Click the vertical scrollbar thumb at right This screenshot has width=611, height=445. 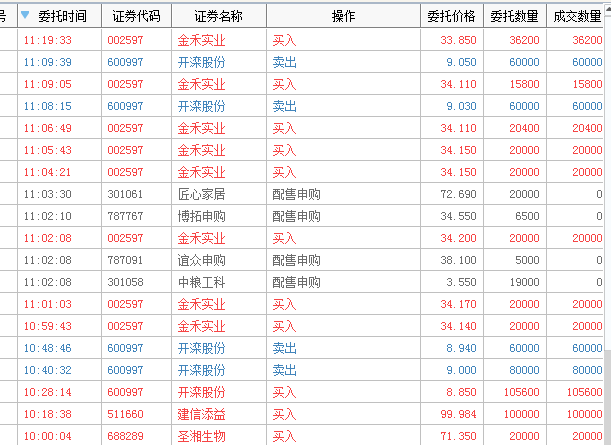[x=607, y=183]
